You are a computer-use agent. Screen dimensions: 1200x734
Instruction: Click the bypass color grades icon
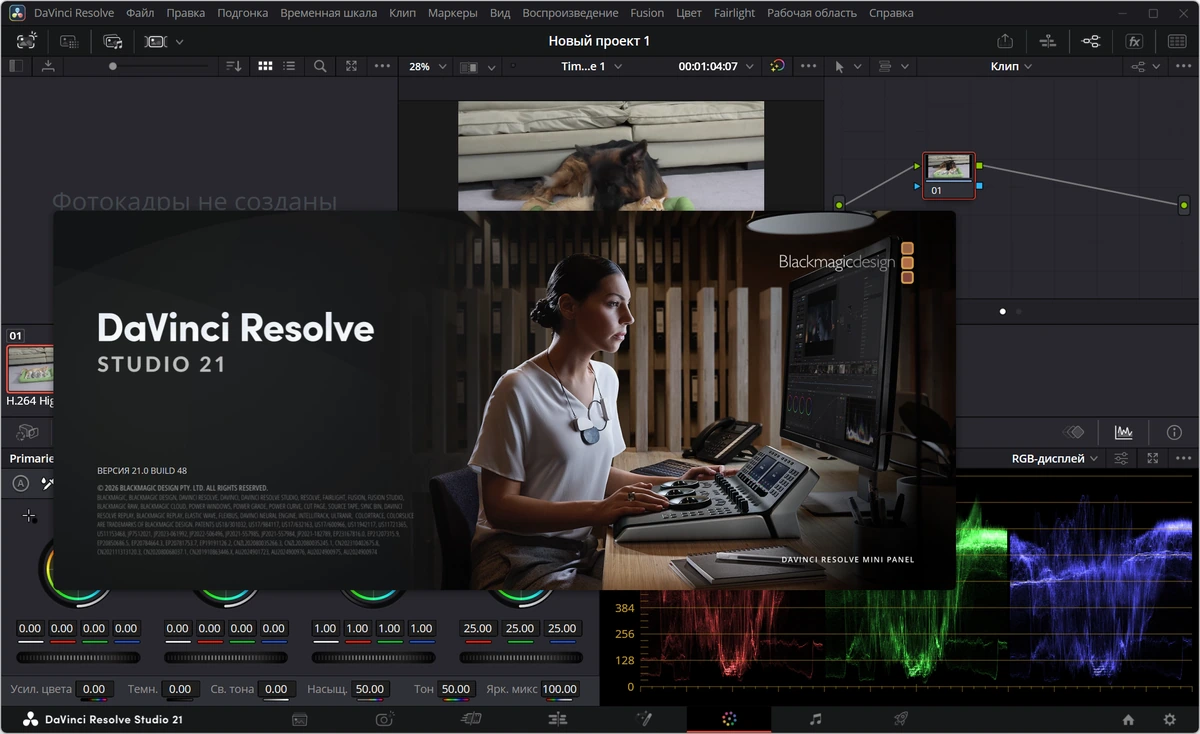(x=777, y=66)
